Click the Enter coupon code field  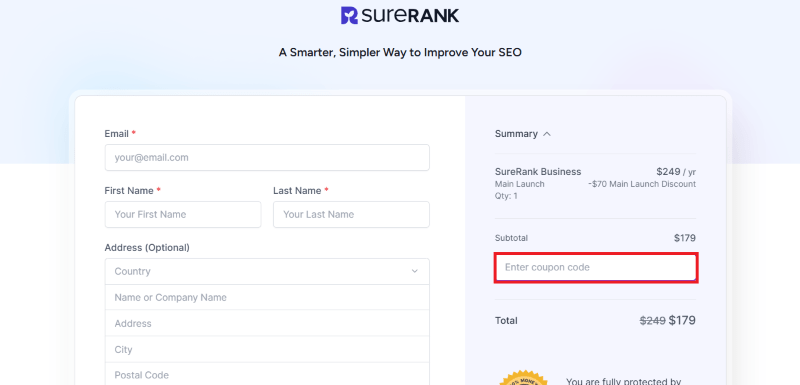(x=595, y=267)
